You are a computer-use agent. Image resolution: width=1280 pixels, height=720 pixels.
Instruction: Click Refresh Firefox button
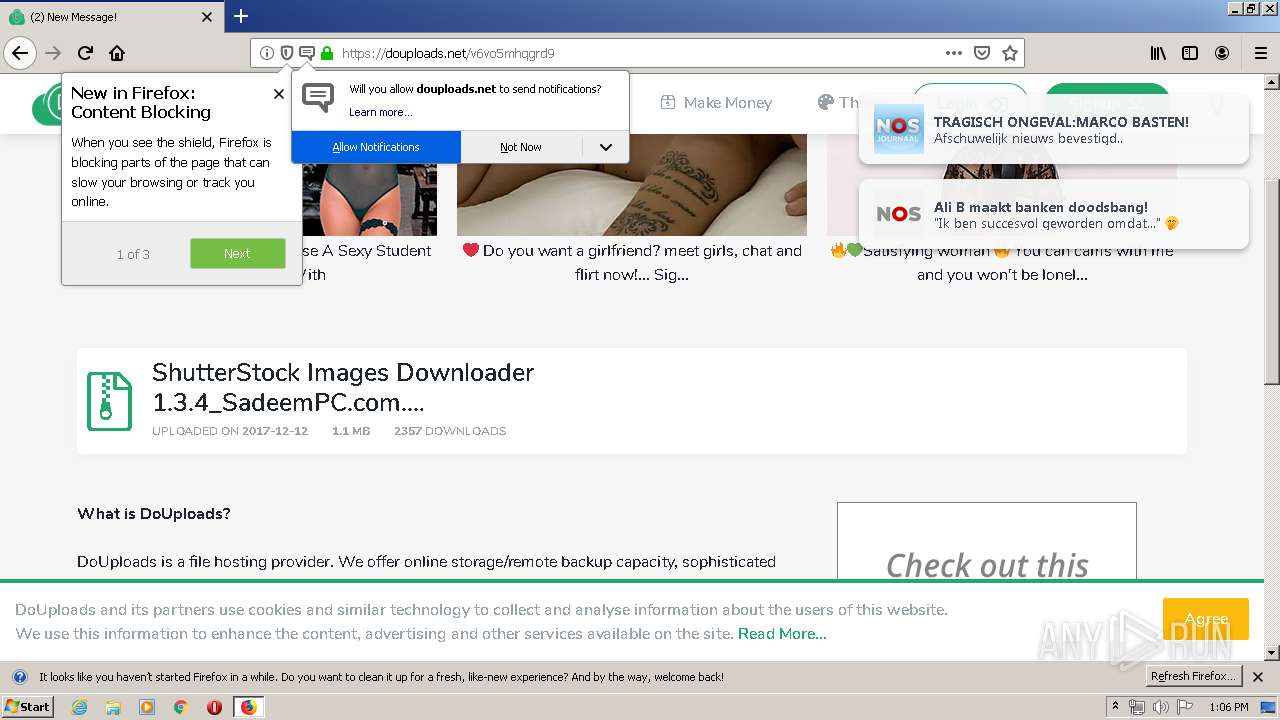(x=1193, y=676)
